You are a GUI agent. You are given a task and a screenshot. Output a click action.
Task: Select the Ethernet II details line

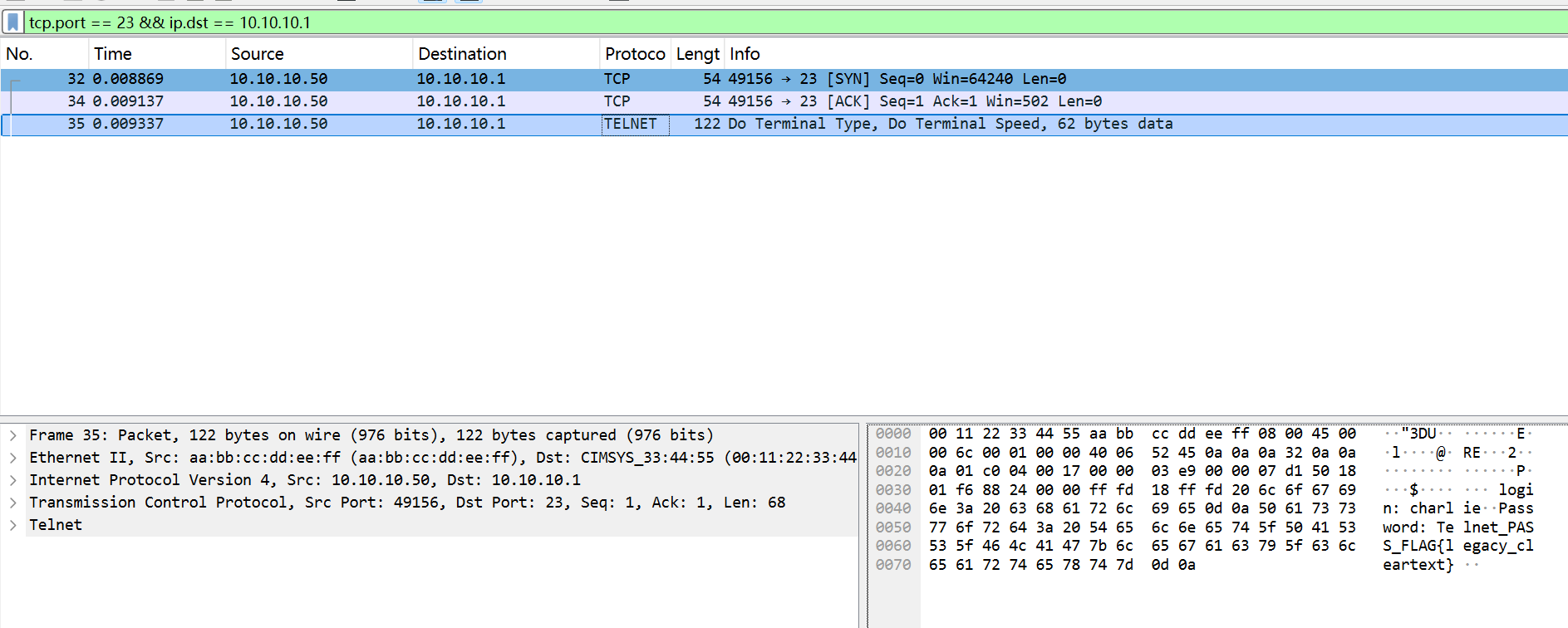coord(442,458)
